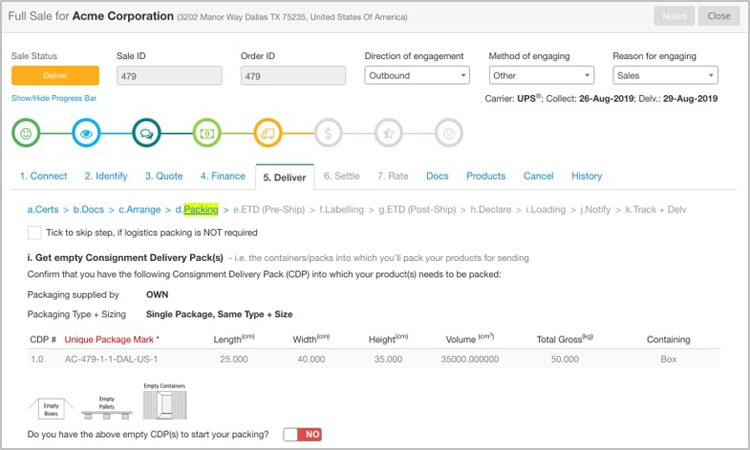Image resolution: width=750 pixels, height=450 pixels.
Task: Go to the f.Labelling step
Action: coord(342,209)
